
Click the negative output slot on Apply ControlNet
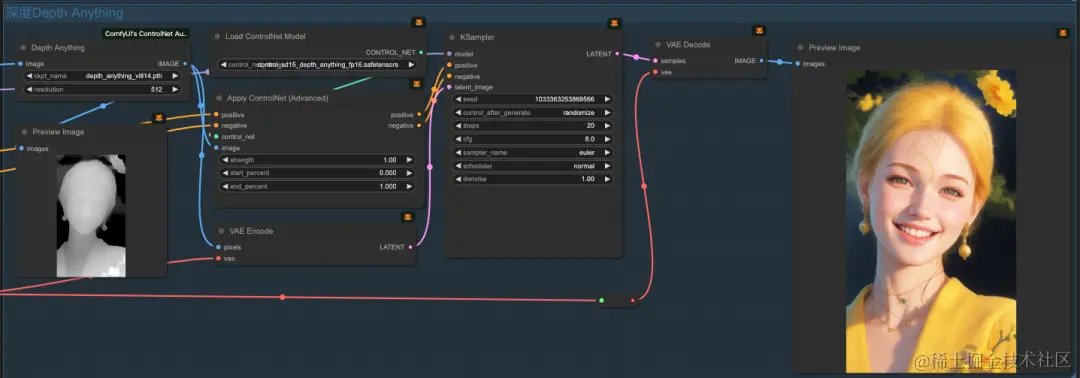click(x=419, y=125)
